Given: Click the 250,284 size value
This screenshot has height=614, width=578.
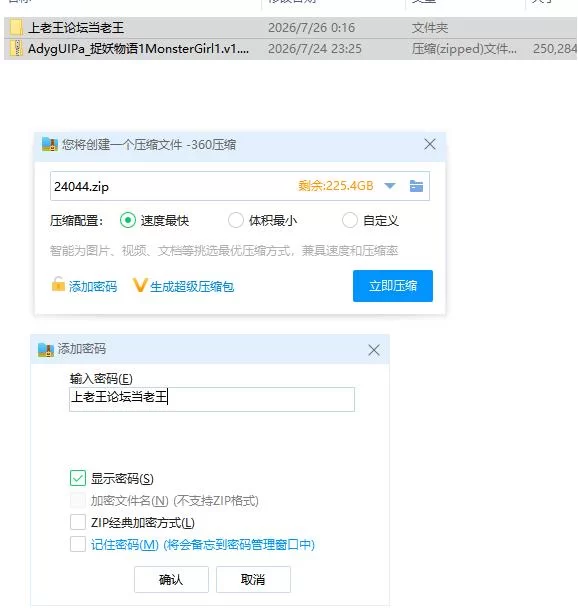Looking at the screenshot, I should point(555,49).
